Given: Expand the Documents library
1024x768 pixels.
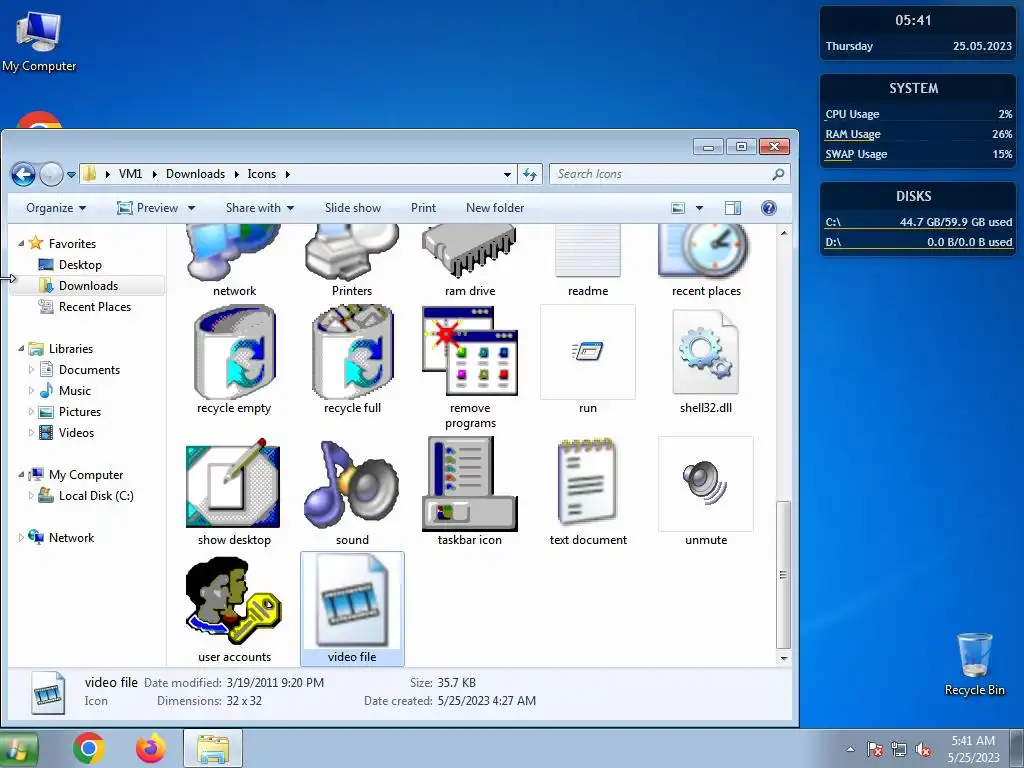Looking at the screenshot, I should tap(31, 370).
